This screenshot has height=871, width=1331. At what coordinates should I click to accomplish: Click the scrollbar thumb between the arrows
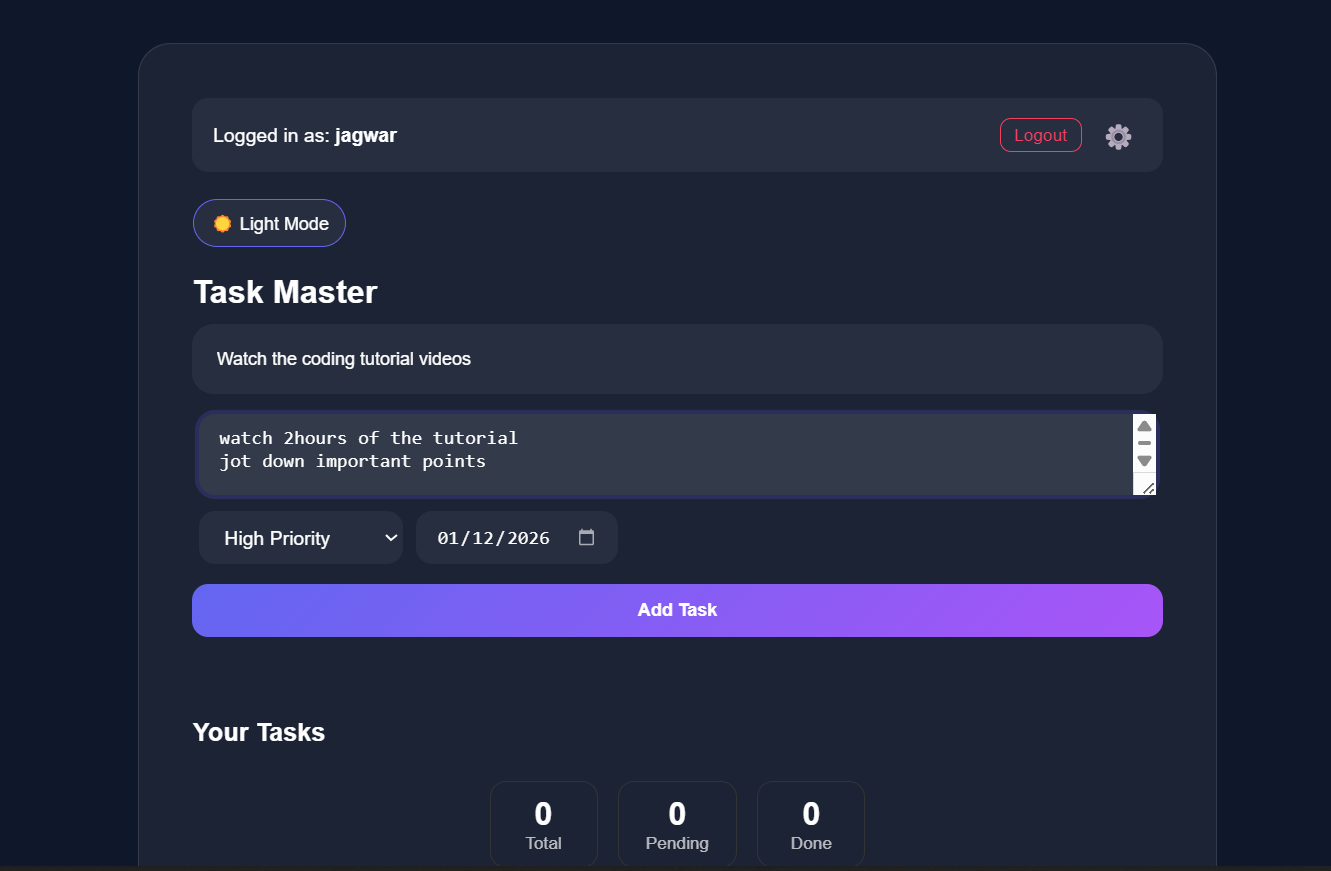[x=1144, y=442]
